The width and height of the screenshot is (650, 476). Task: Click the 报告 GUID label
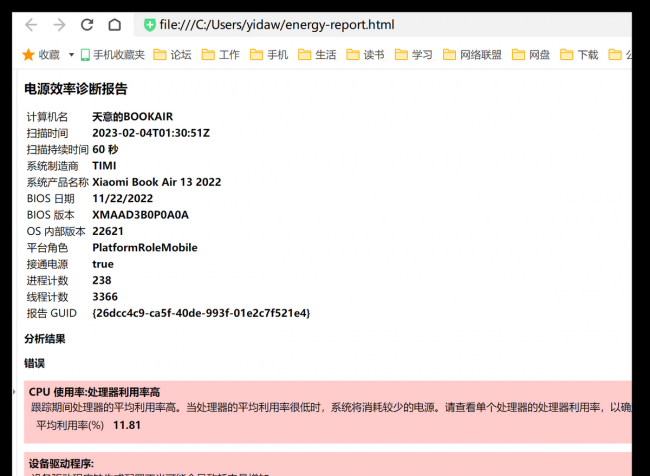(x=52, y=313)
